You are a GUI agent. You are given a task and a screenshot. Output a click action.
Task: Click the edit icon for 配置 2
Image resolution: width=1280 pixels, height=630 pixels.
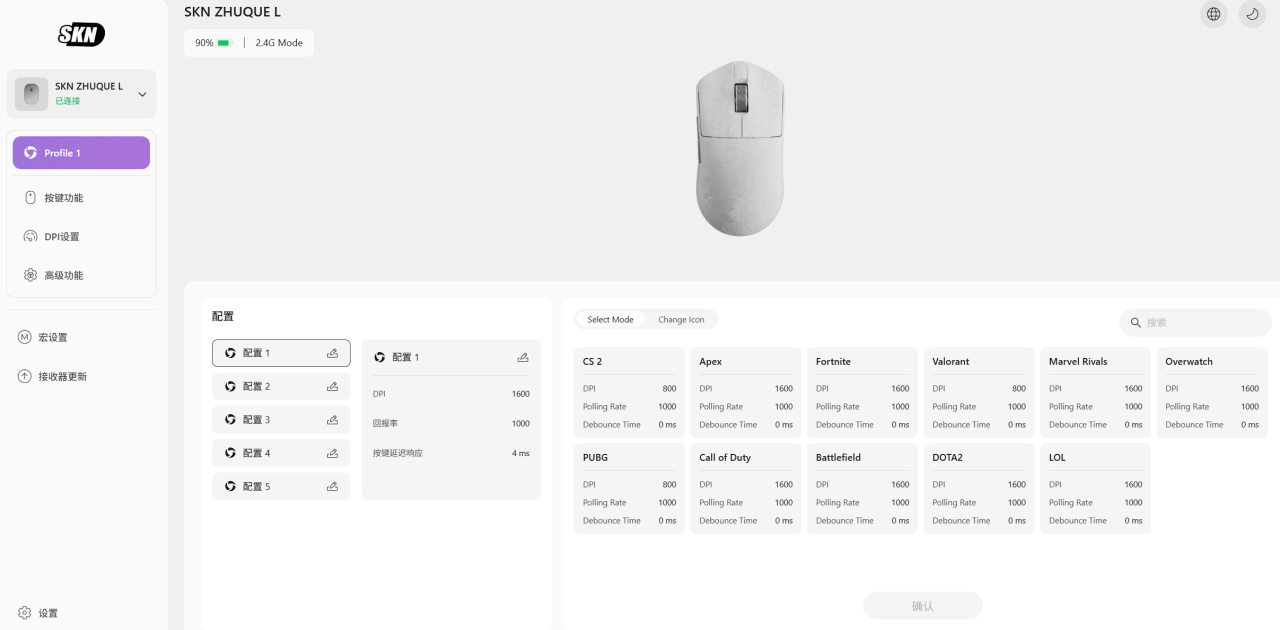[332, 386]
